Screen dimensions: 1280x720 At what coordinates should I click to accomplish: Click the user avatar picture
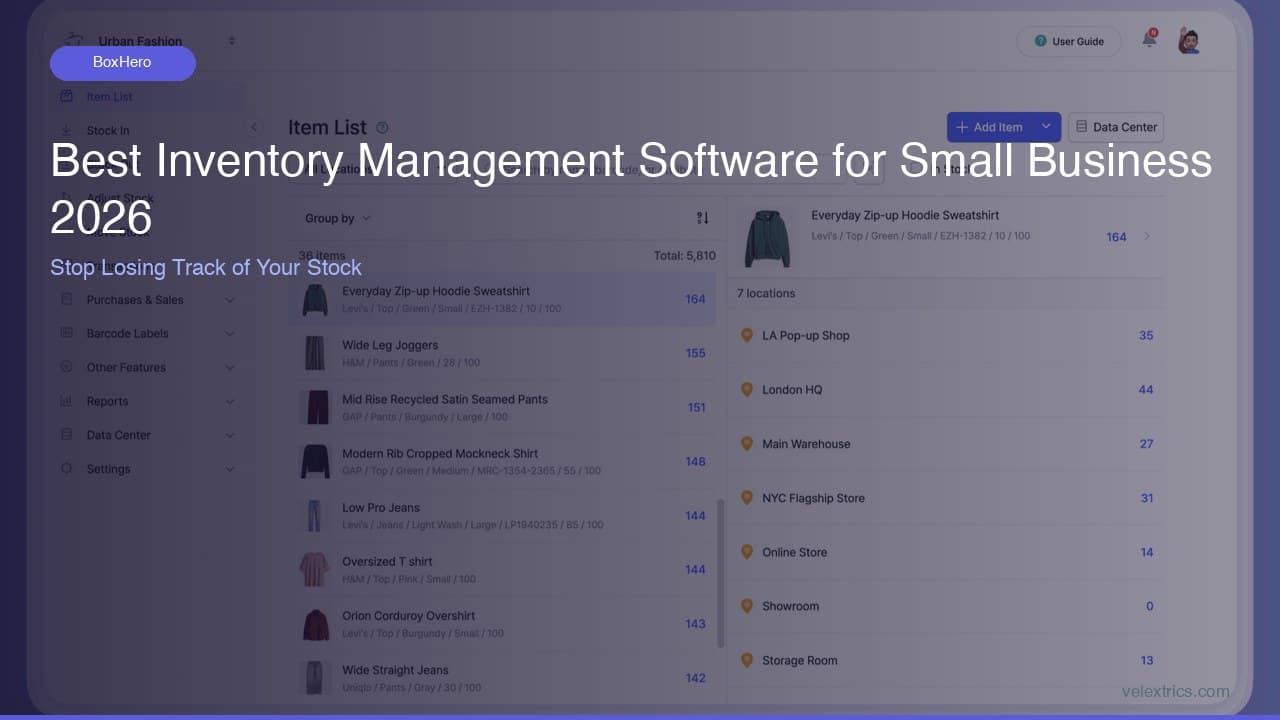(x=1189, y=41)
